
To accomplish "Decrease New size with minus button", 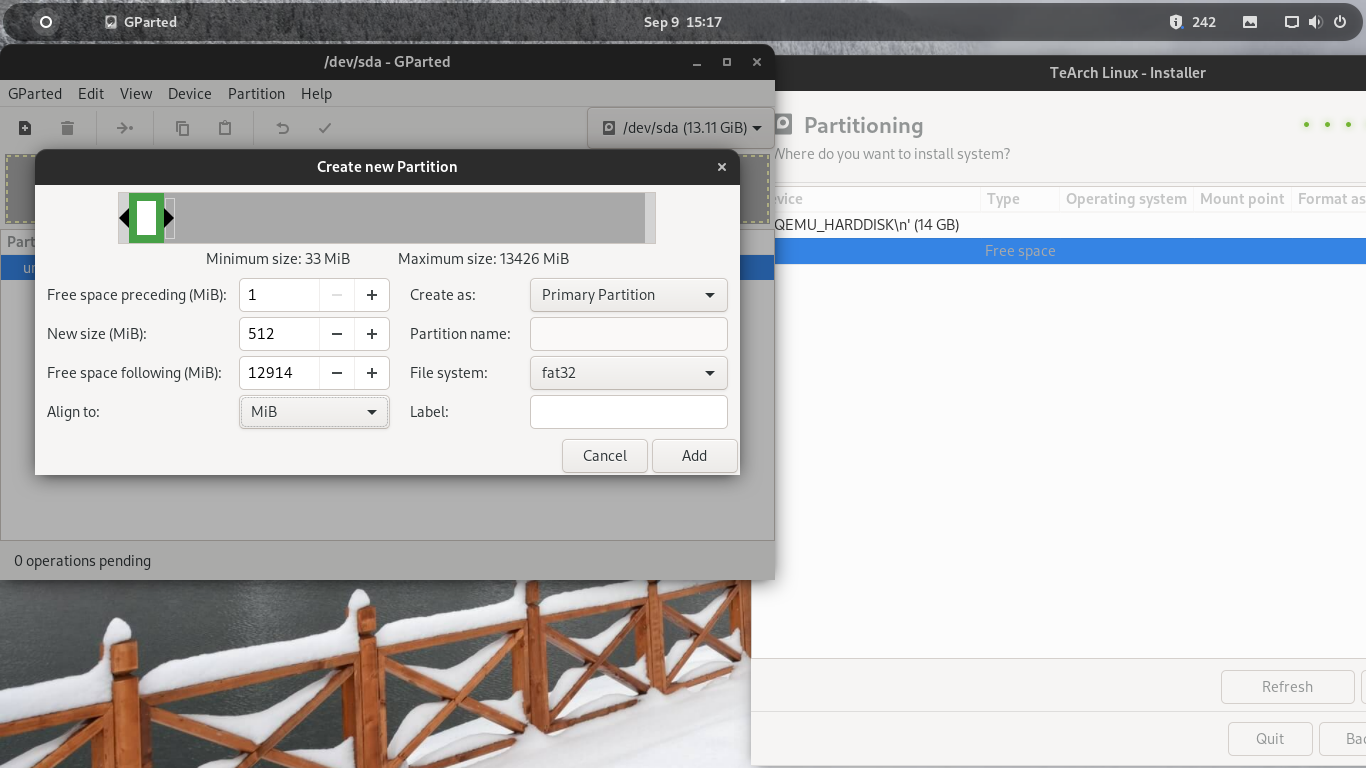I will pyautogui.click(x=337, y=334).
